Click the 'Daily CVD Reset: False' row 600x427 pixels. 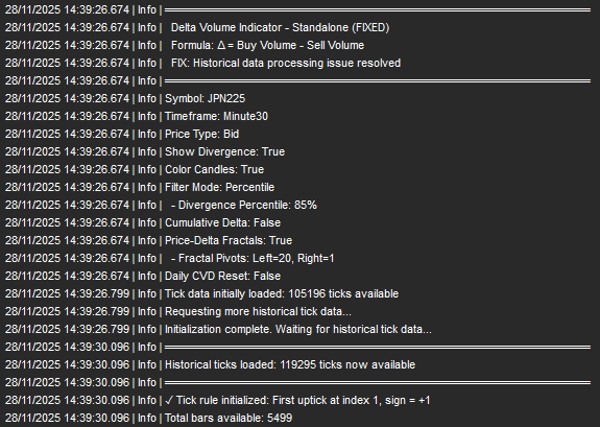tap(222, 276)
